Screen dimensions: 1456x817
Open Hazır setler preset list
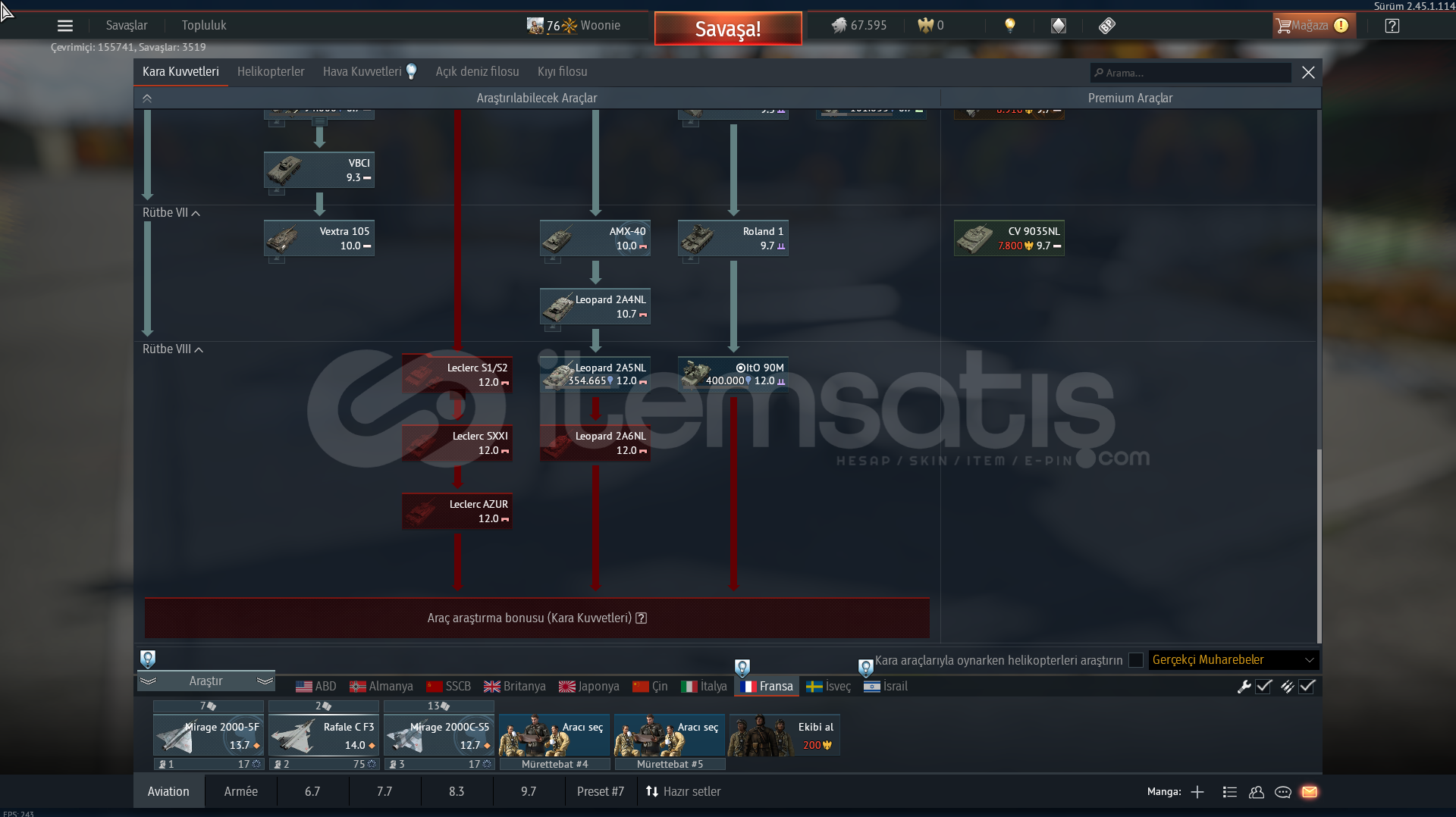coord(683,792)
